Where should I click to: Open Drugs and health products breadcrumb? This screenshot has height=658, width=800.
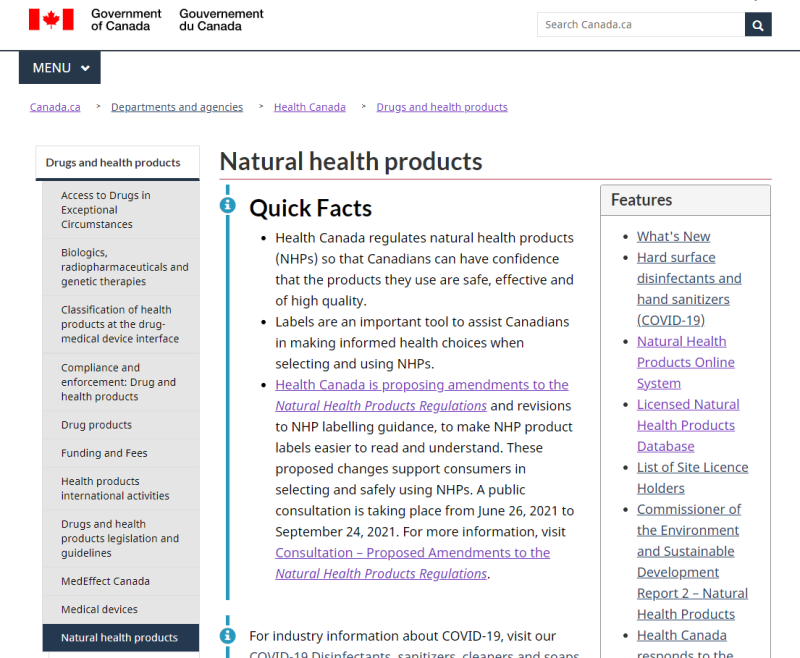coord(442,107)
